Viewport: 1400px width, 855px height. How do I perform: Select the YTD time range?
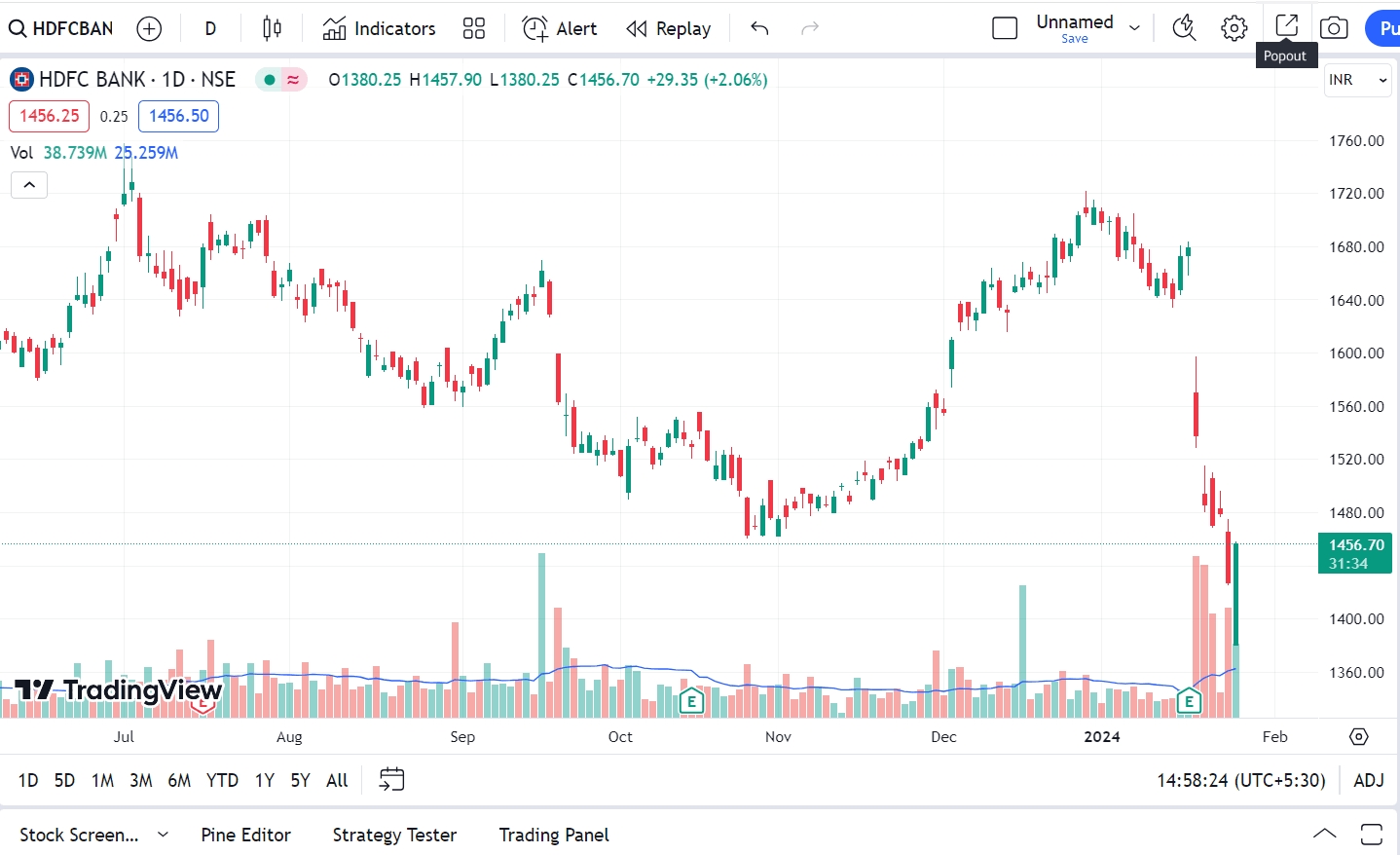(x=222, y=780)
